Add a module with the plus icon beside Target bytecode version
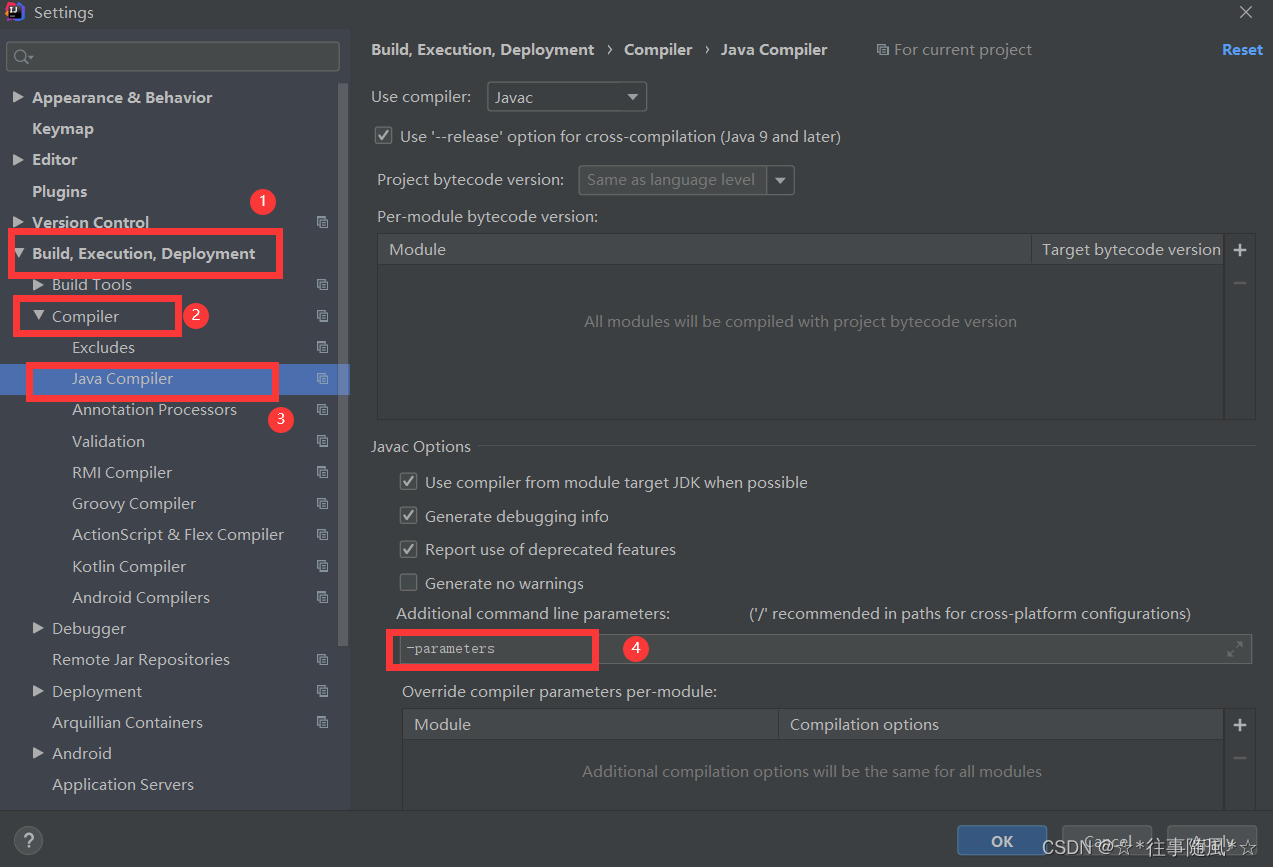 click(1240, 250)
